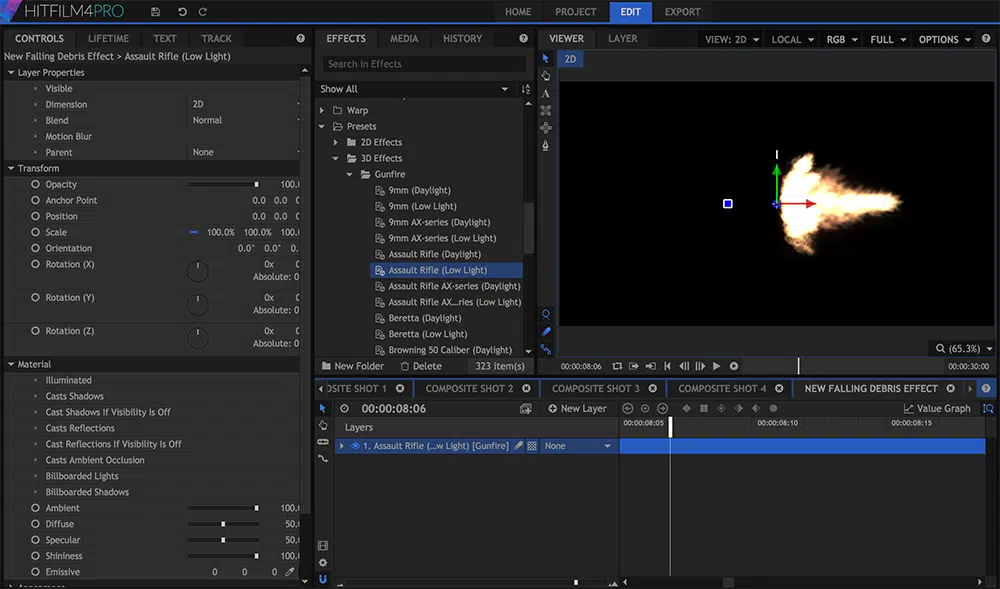Collapse the Gunfire presets folder
The height and width of the screenshot is (589, 1000).
tap(349, 174)
